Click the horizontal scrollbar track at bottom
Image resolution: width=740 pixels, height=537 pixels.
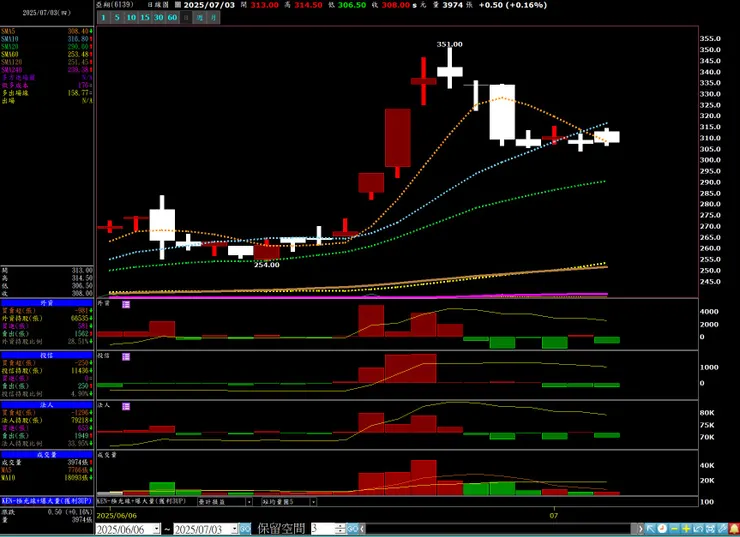click(501, 529)
